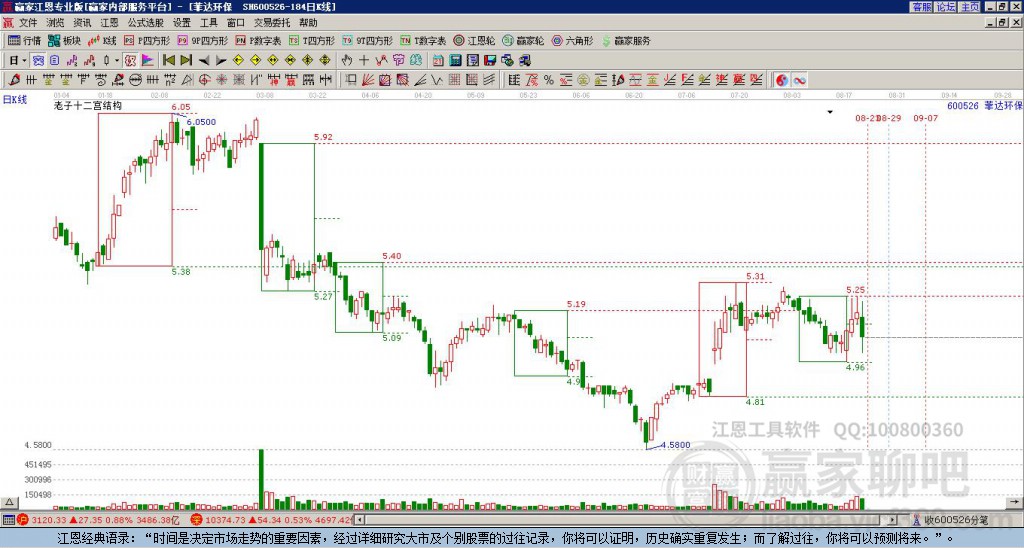
Task: Click the Shanghai index 3120.33 status entry
Action: 97,520
